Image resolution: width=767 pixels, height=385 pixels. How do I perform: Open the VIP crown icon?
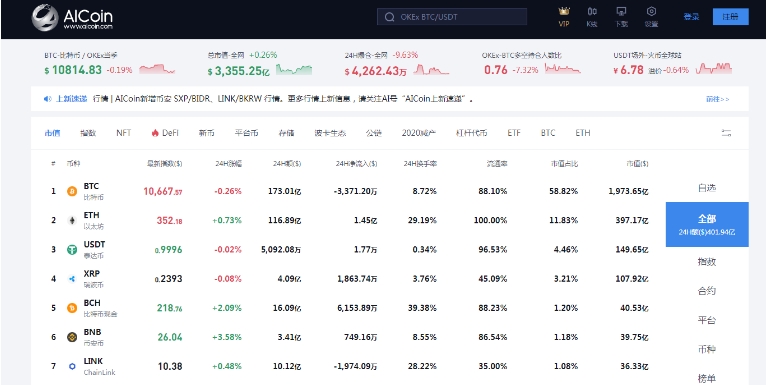click(x=564, y=11)
